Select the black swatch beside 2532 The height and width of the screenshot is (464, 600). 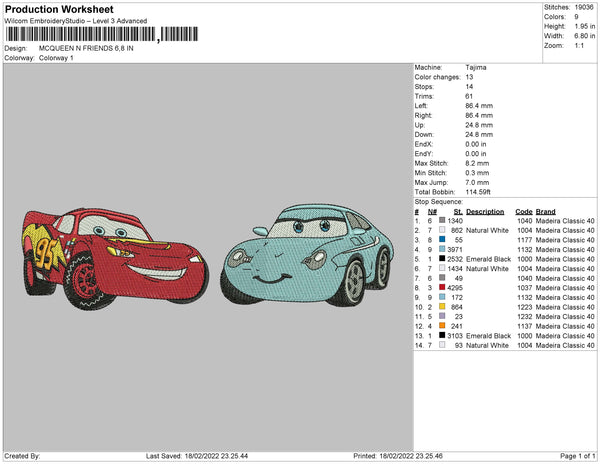[442, 259]
